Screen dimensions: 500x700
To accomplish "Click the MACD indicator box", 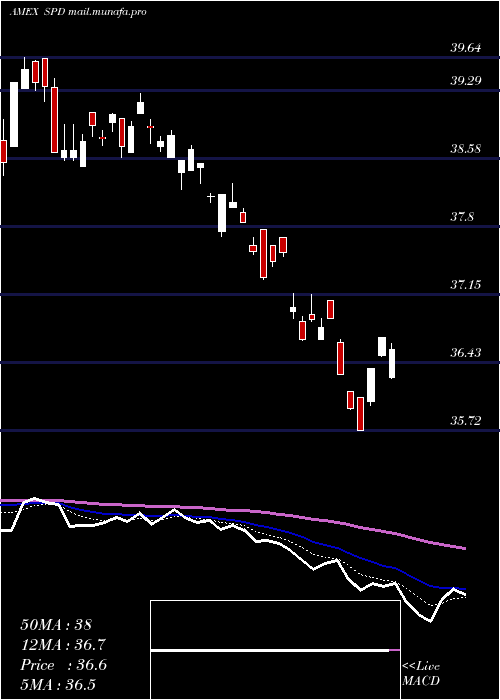I will coord(275,650).
